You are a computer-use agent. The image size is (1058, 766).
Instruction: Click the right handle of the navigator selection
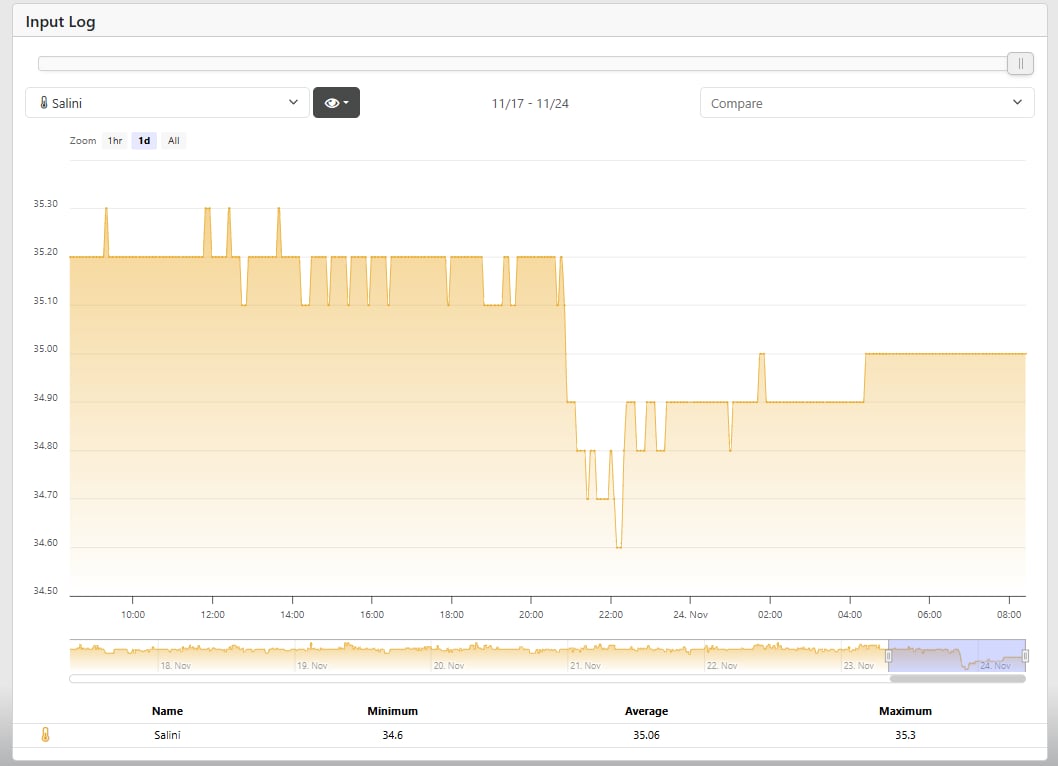(x=1025, y=656)
